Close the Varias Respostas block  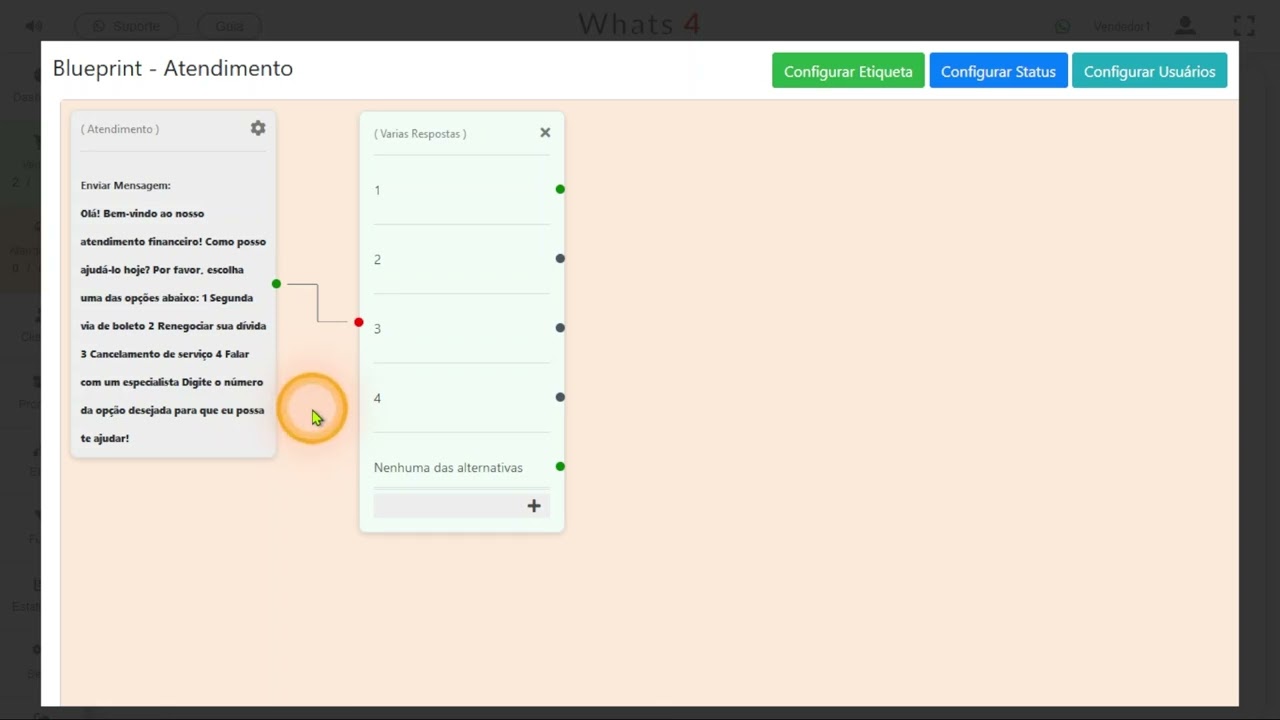pos(545,132)
